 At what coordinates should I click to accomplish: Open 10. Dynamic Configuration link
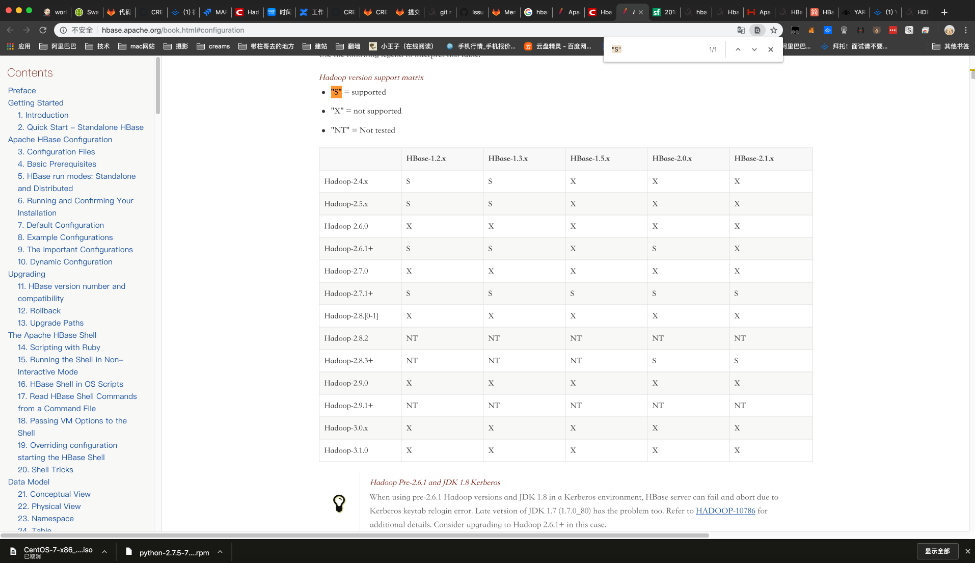click(x=65, y=262)
